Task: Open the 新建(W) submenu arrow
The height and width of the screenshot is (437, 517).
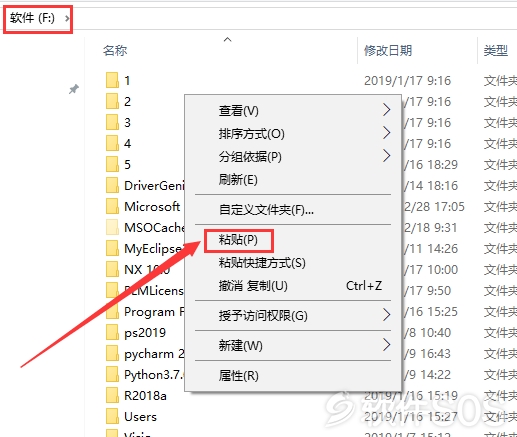Action: click(x=386, y=345)
